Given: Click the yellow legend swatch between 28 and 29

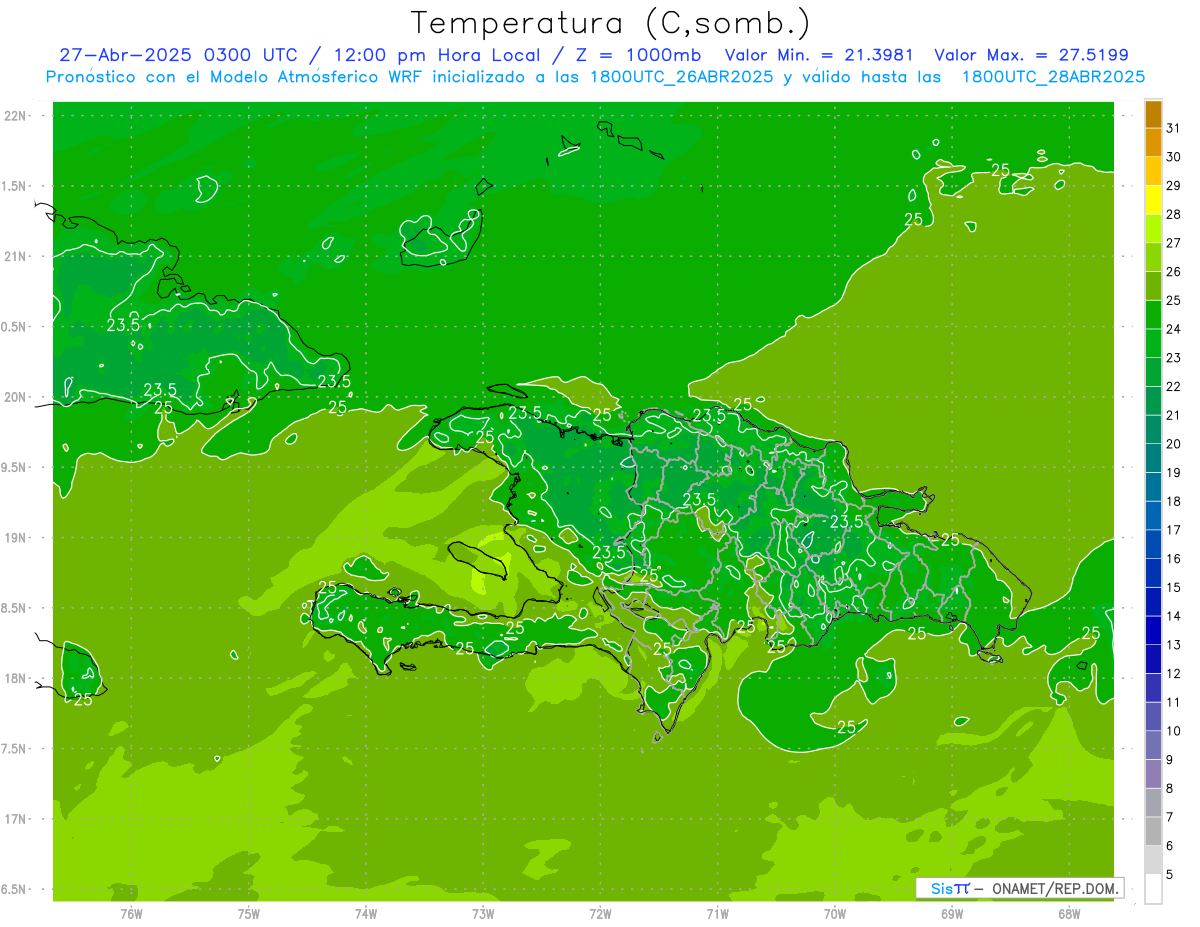Looking at the screenshot, I should pos(1153,200).
